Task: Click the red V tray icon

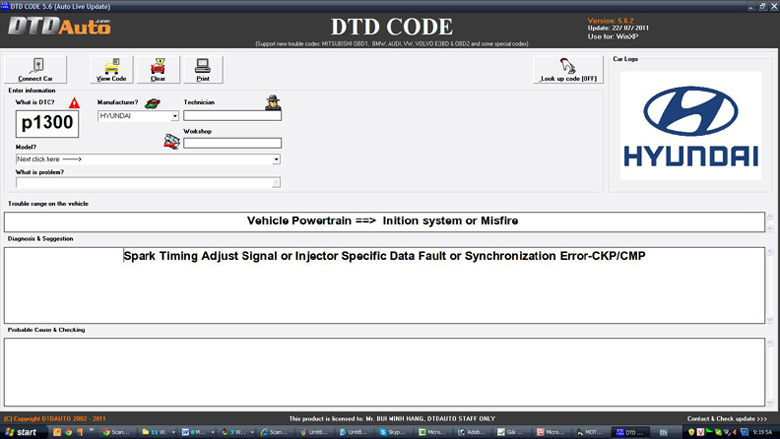Action: 700,432
